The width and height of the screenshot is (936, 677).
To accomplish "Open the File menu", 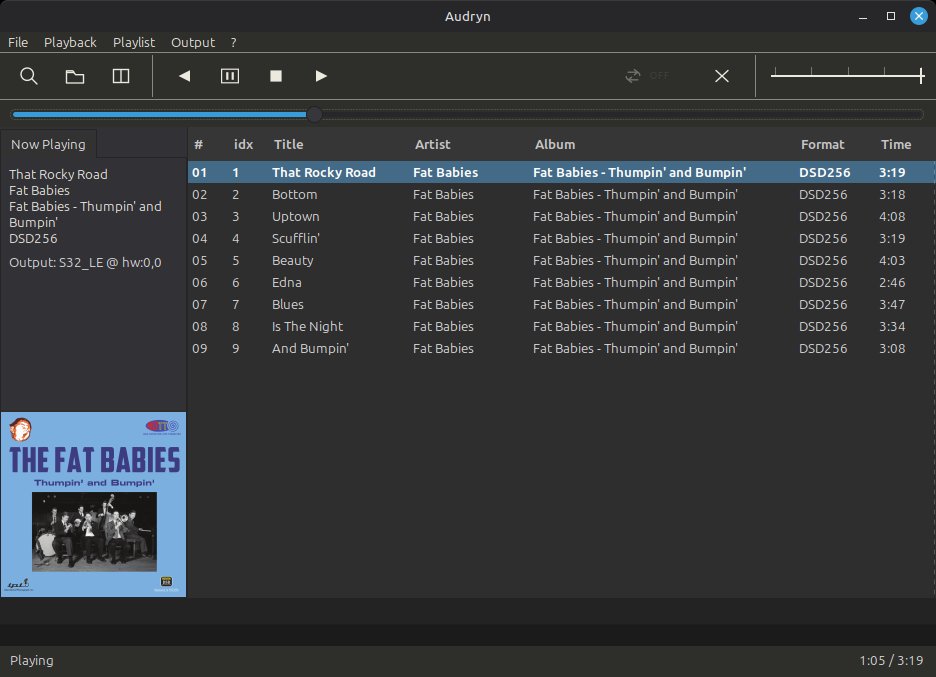I will pos(18,42).
